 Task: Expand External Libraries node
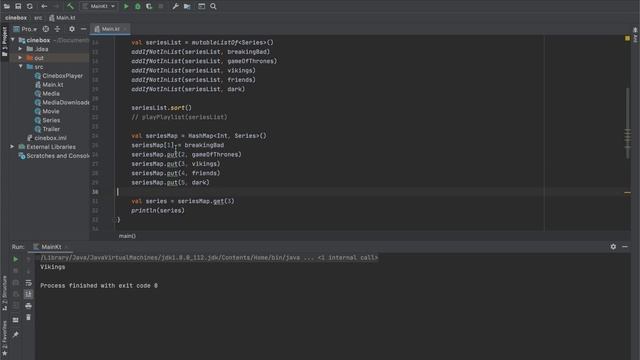[x=12, y=147]
